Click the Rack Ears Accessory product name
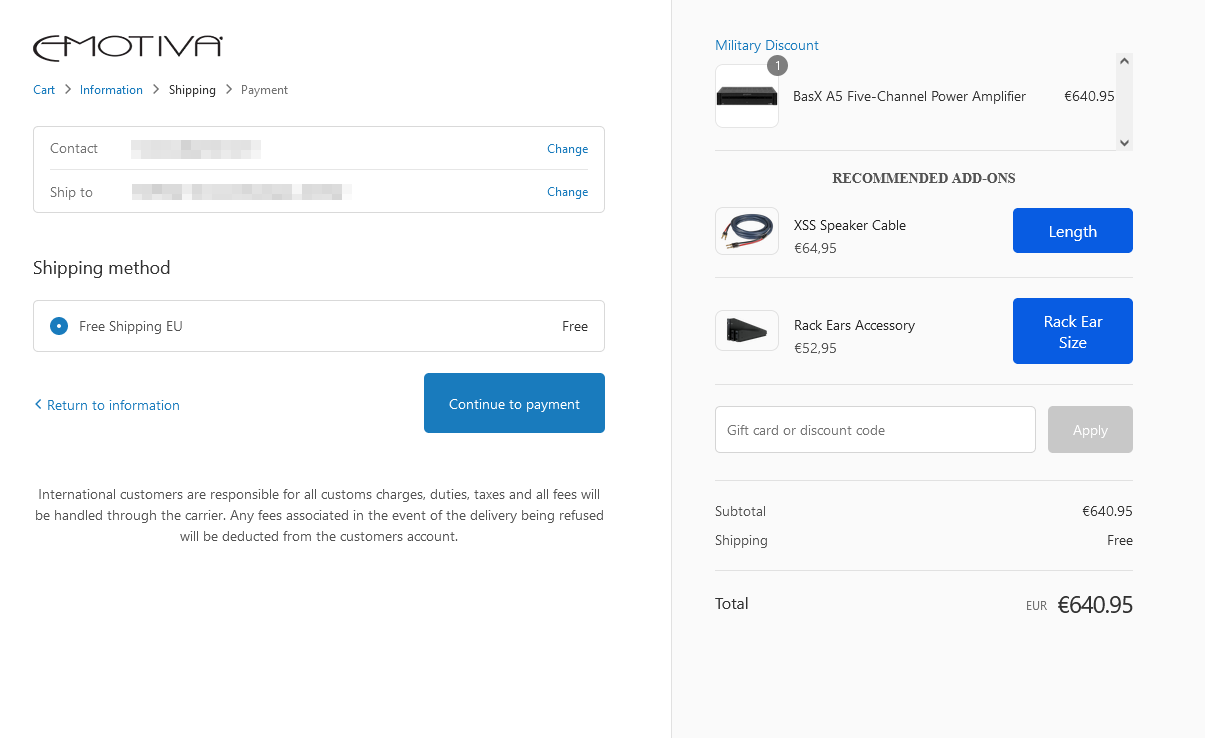 click(x=854, y=325)
